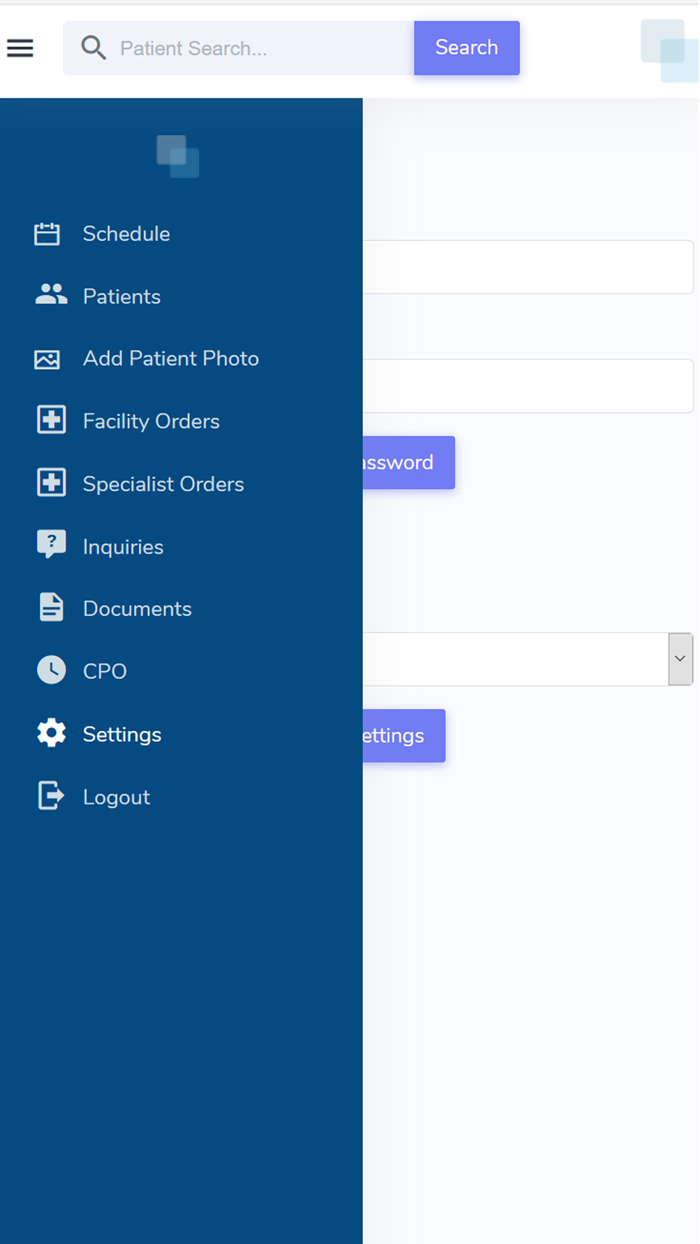
Task: Collapse the navigation sidebar via hamburger menu
Action: pyautogui.click(x=20, y=47)
